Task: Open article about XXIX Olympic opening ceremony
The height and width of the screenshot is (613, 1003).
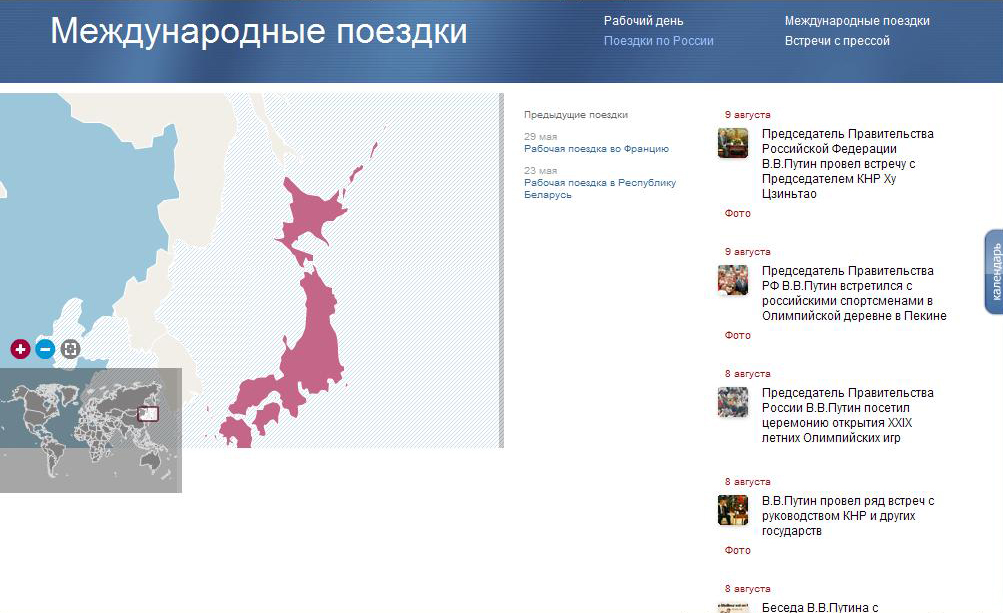Action: click(847, 415)
